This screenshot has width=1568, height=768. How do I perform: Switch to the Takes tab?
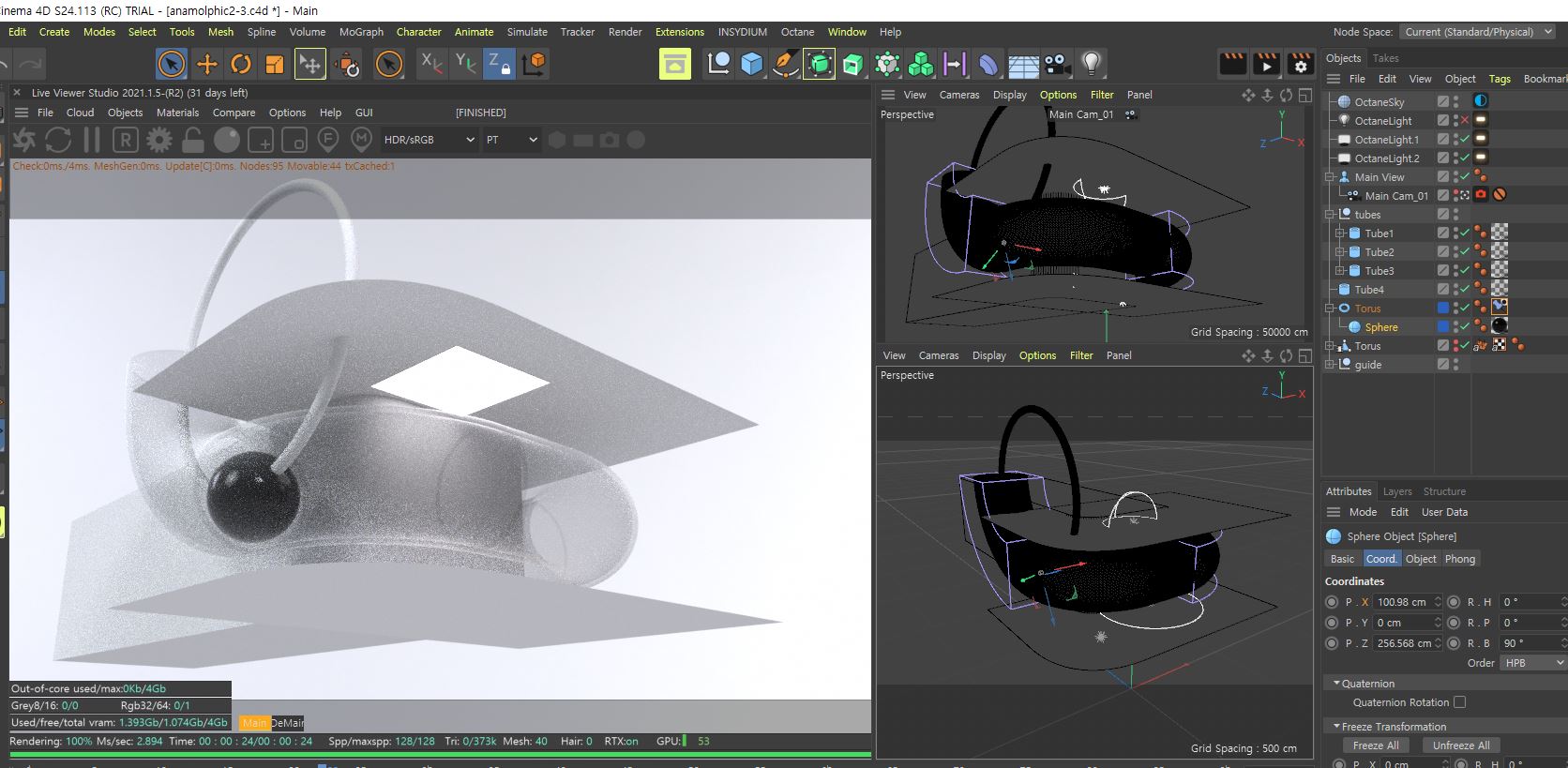tap(1385, 58)
